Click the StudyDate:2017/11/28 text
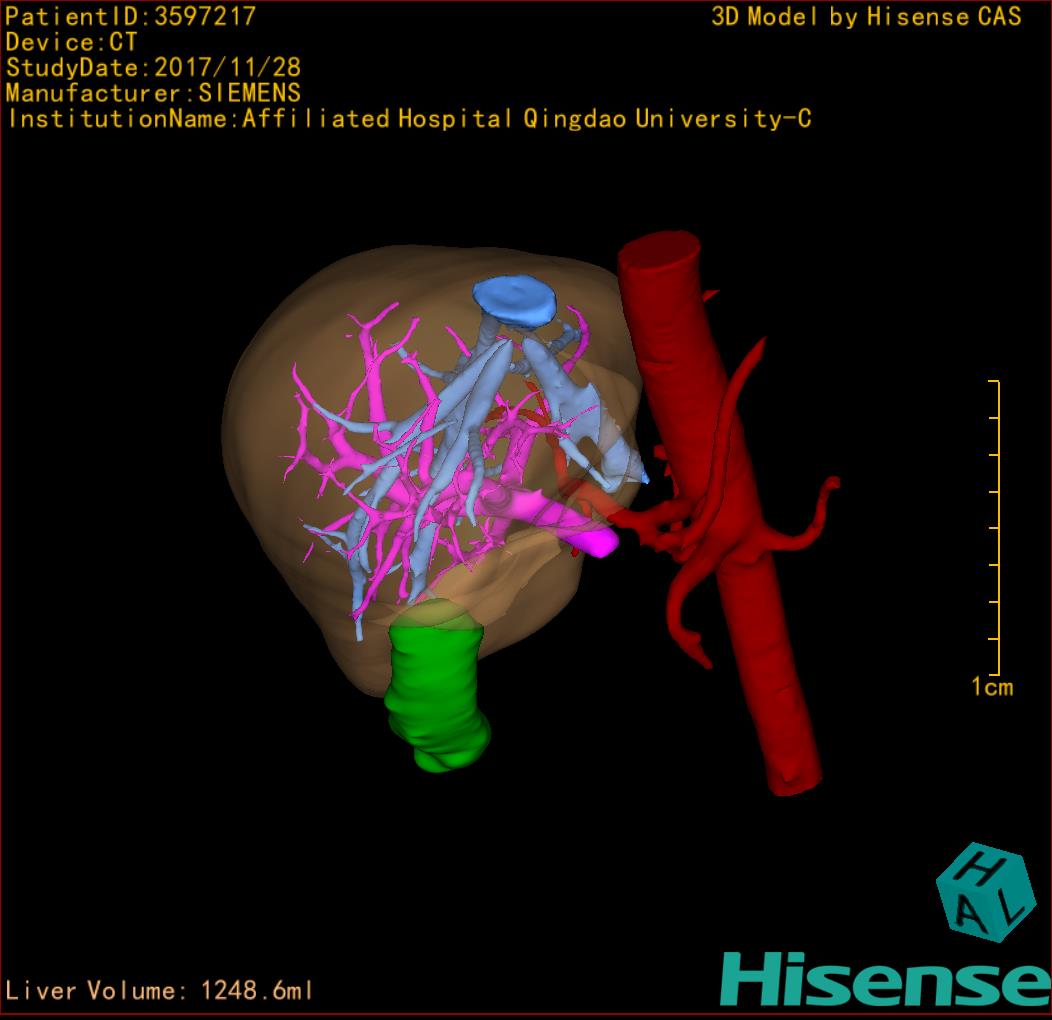Image resolution: width=1052 pixels, height=1020 pixels. (x=153, y=67)
